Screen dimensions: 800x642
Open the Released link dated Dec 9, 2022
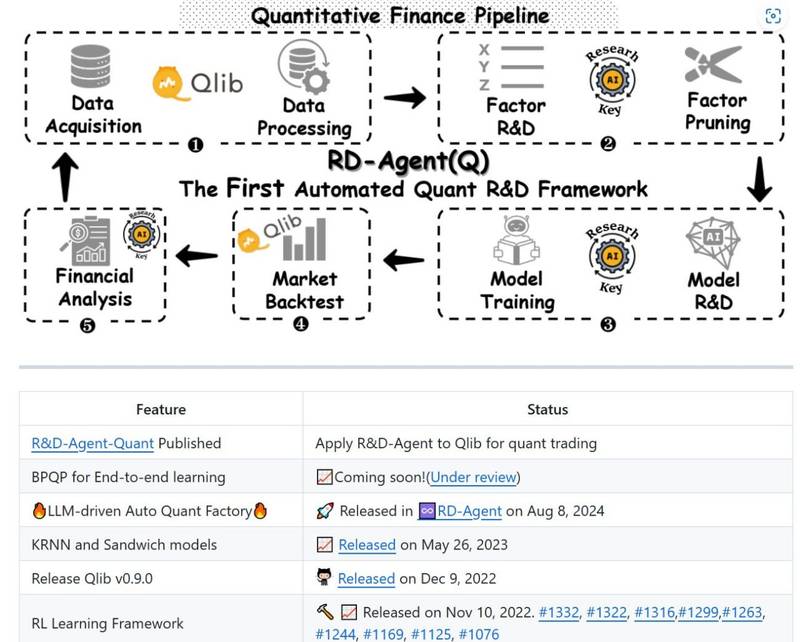point(366,578)
